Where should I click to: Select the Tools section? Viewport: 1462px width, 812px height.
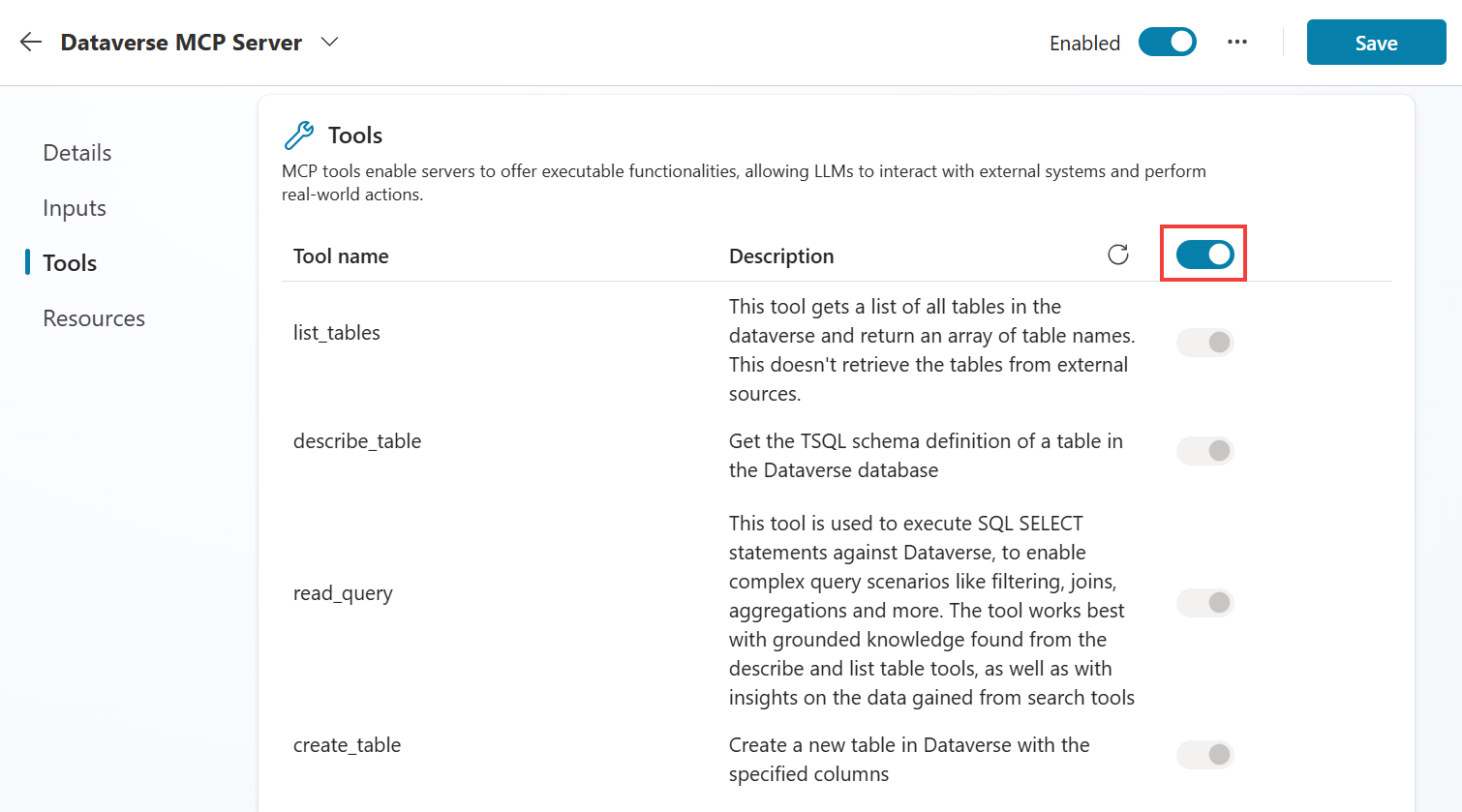70,262
